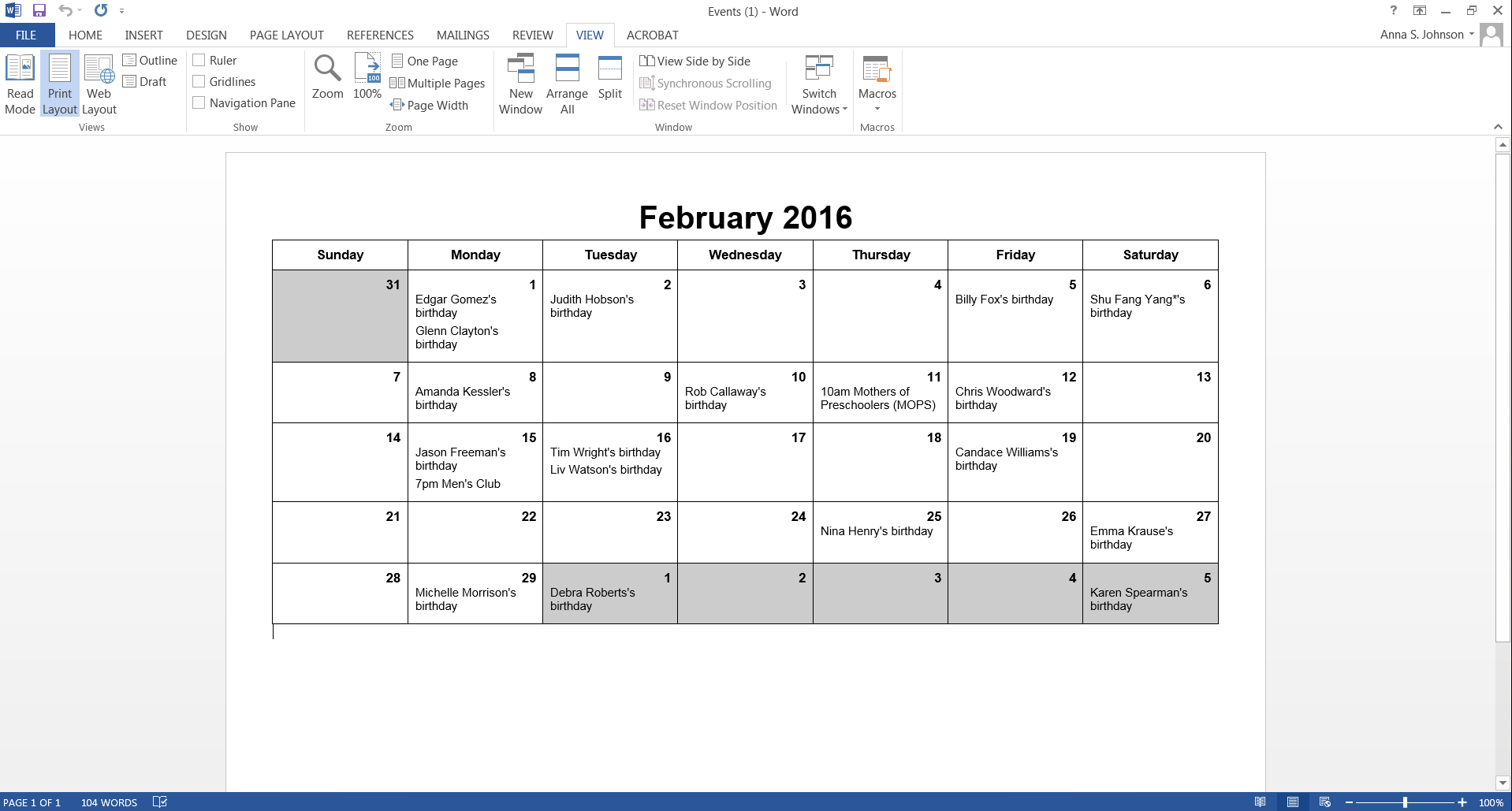This screenshot has width=1512, height=811.
Task: Open Undo history dropdown arrow
Action: tap(80, 11)
